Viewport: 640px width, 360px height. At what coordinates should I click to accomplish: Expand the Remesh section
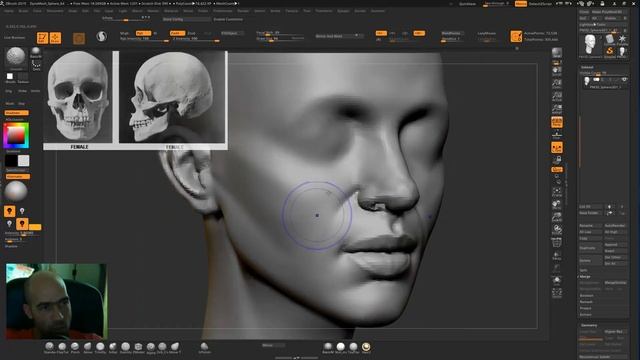(586, 302)
